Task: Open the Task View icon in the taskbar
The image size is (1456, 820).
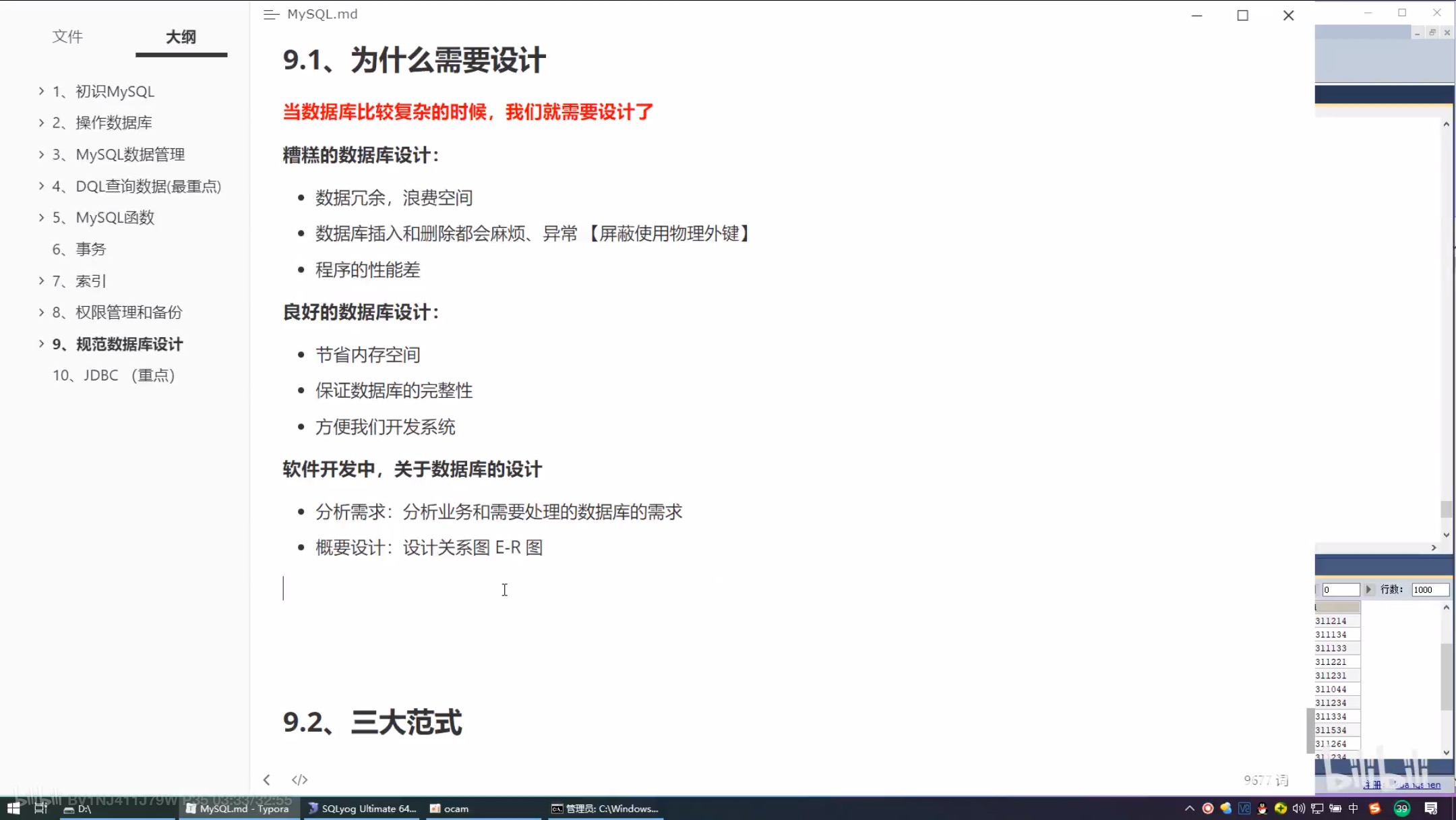Action: coord(40,808)
